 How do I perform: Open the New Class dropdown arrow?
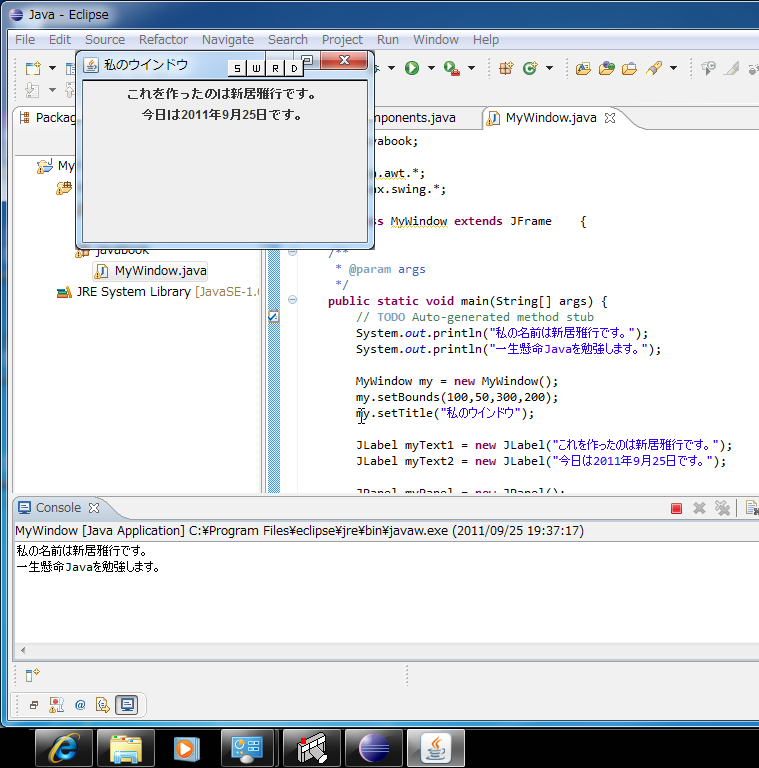[549, 68]
